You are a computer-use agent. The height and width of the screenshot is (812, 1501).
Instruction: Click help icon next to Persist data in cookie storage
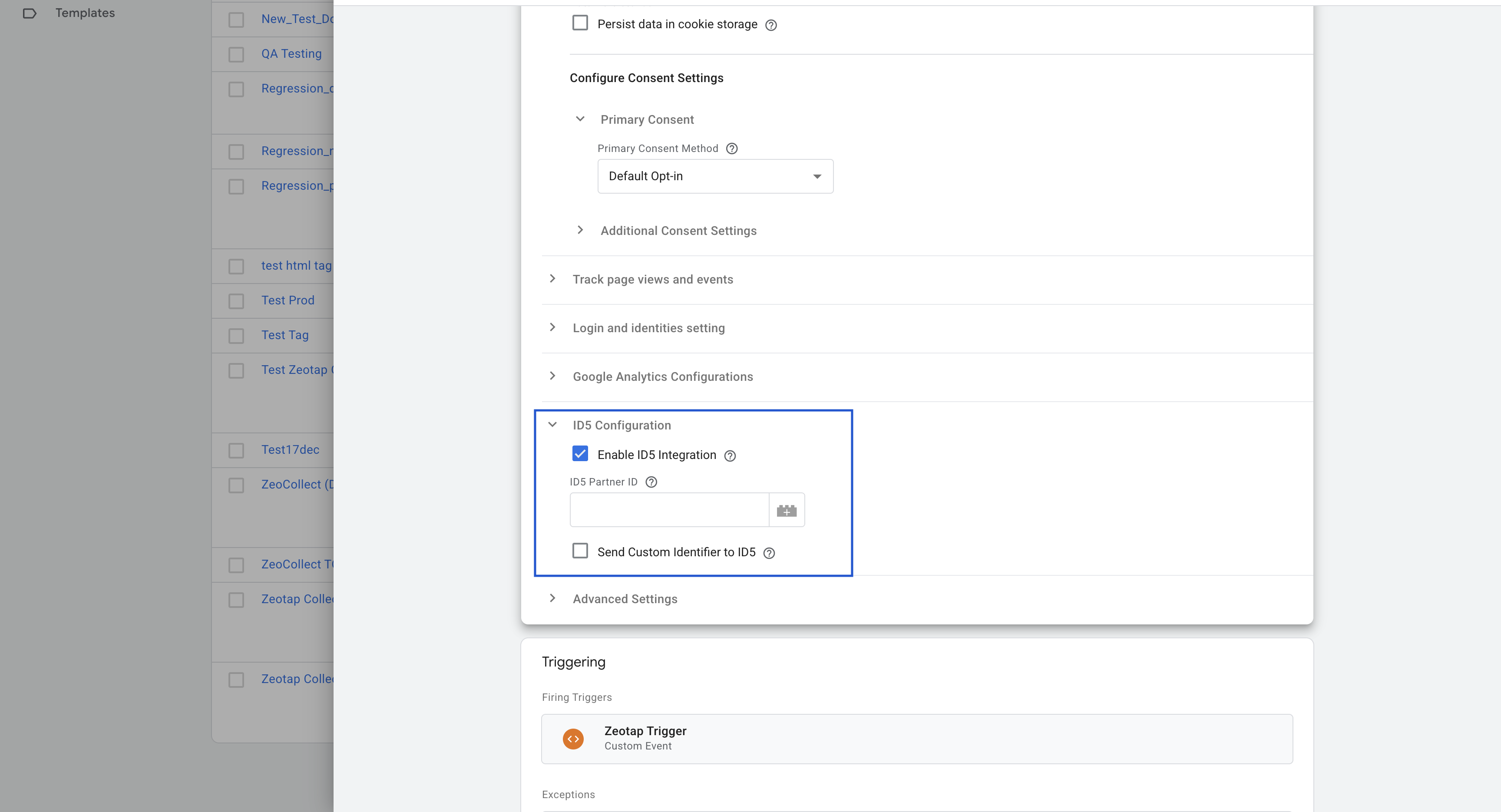tap(771, 25)
